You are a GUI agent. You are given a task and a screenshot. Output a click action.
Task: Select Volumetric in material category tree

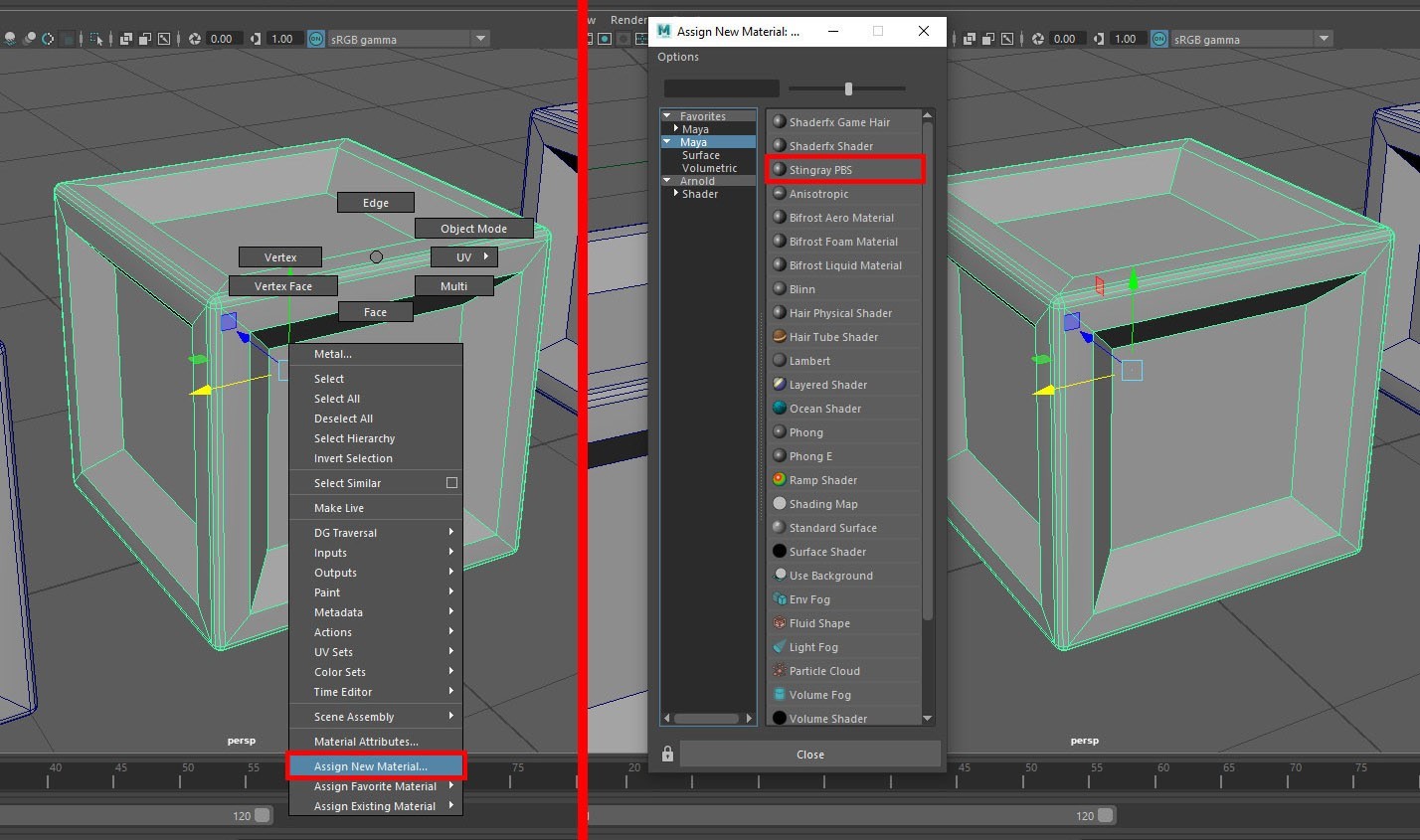[710, 168]
